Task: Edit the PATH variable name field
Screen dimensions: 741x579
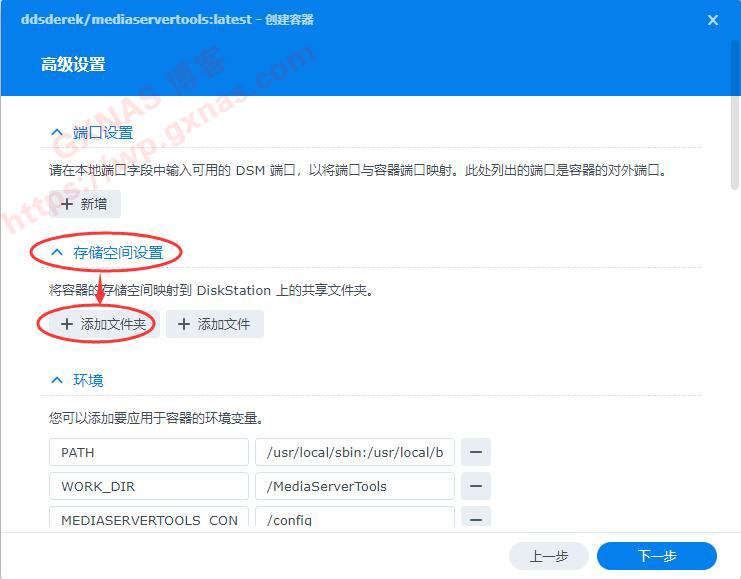Action: point(148,452)
